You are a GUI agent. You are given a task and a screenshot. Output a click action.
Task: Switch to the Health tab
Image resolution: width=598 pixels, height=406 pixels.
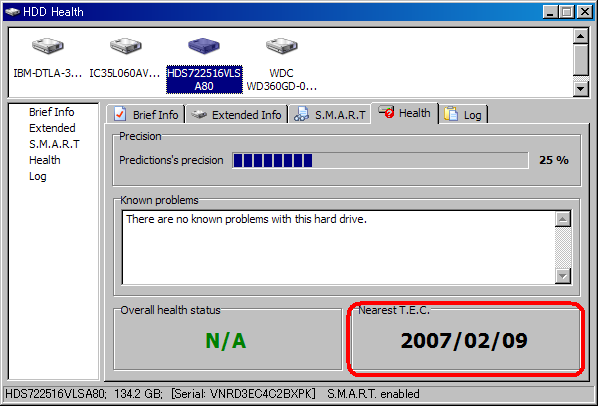tap(405, 113)
